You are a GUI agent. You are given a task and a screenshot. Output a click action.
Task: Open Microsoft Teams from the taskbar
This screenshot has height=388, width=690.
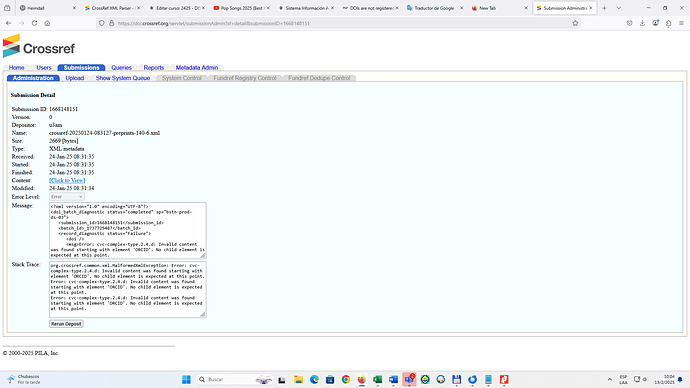(409, 379)
